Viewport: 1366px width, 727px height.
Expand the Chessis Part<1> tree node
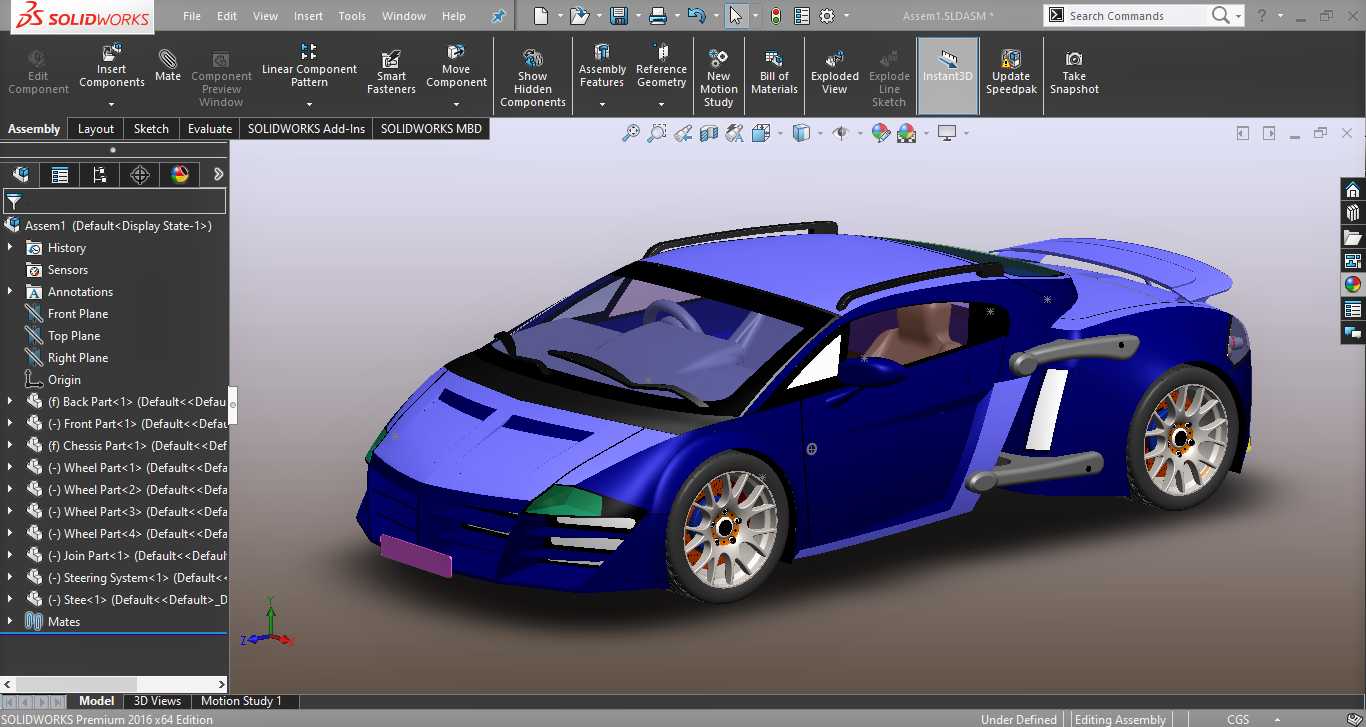[x=10, y=446]
